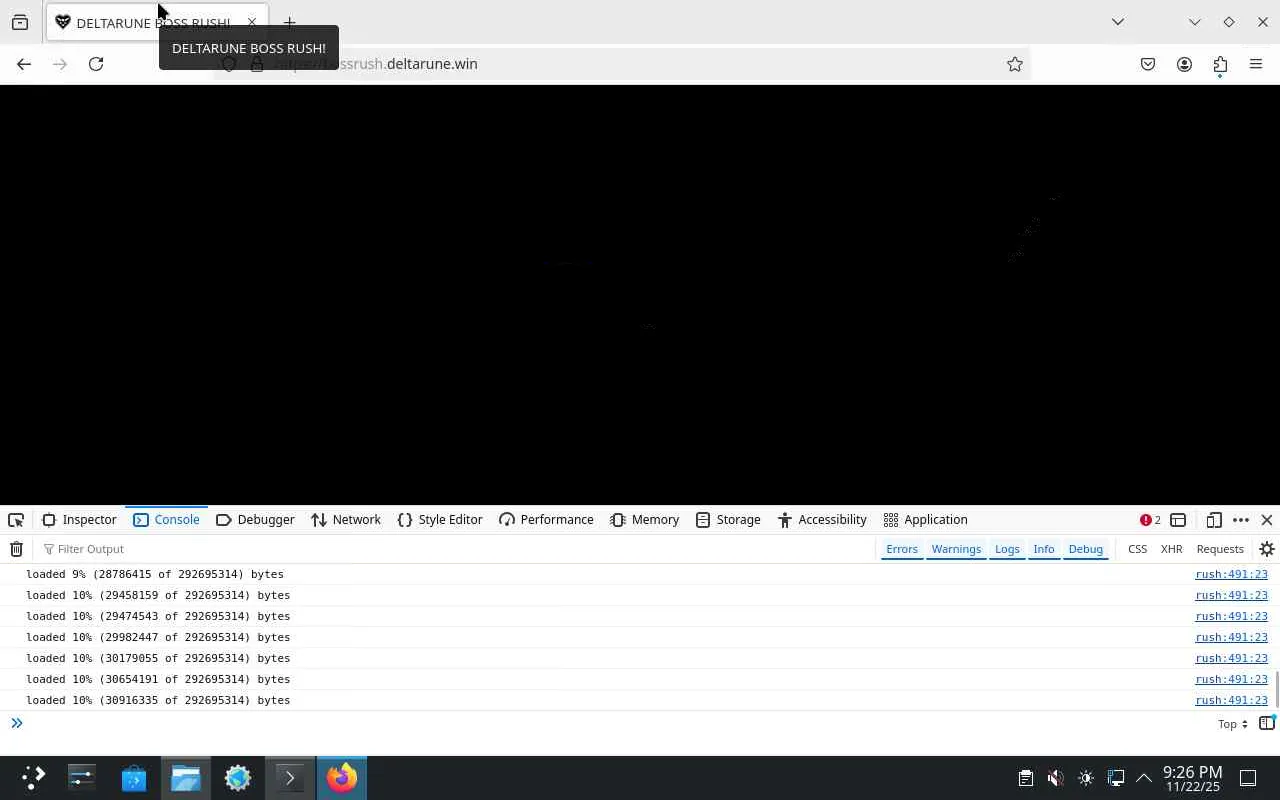
Task: Switch to the Application tab
Action: [925, 520]
